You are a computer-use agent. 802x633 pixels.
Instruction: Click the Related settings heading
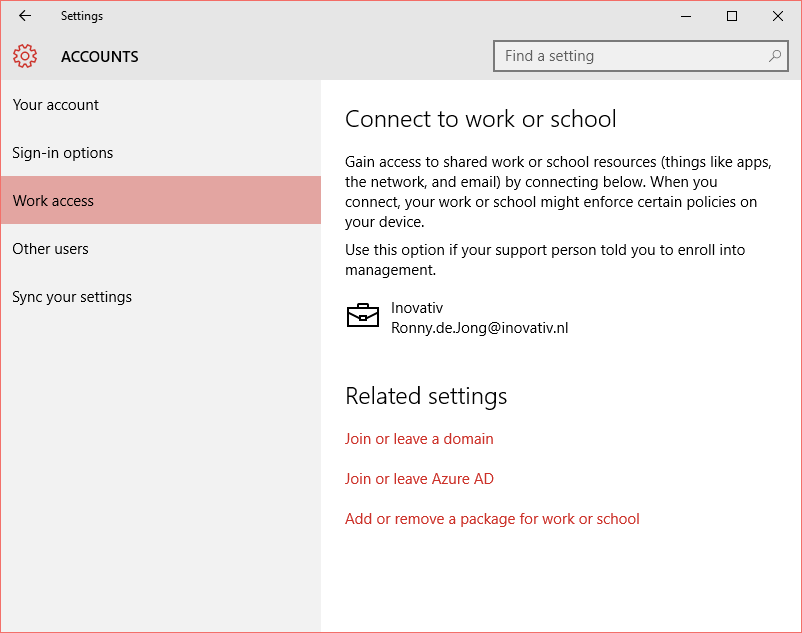pos(427,396)
